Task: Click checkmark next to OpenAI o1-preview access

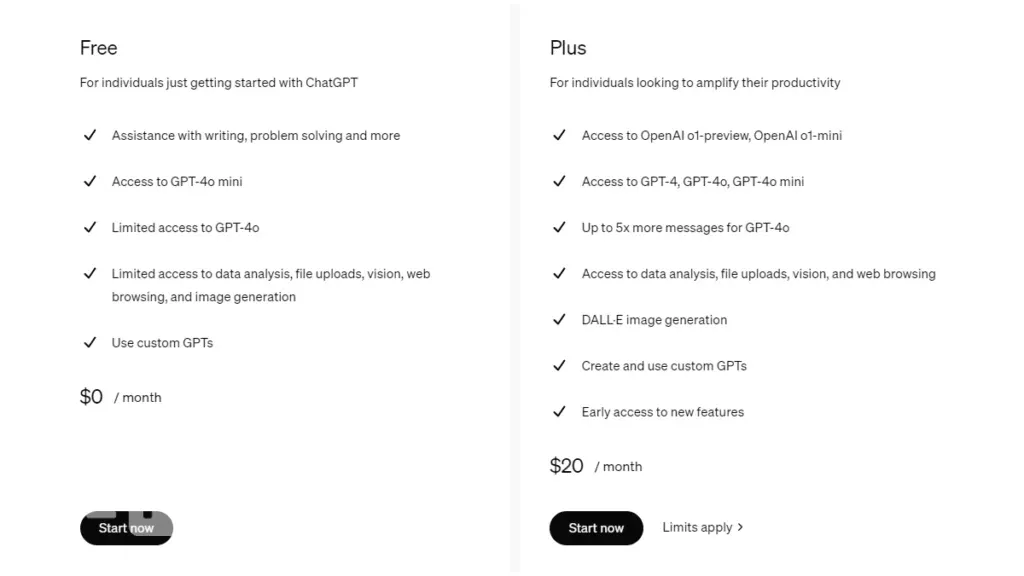Action: pyautogui.click(x=560, y=135)
